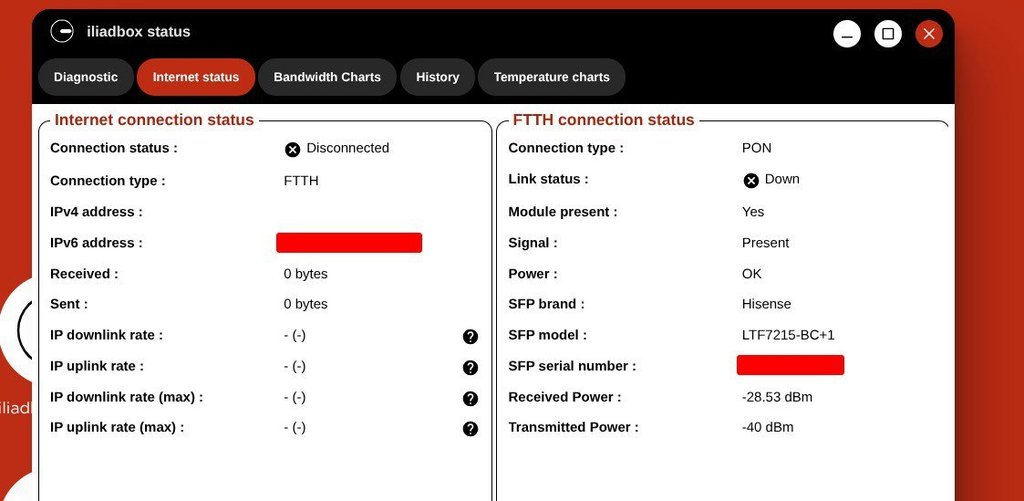Viewport: 1024px width, 501px height.
Task: Click the help icon beside IP downlink rate
Action: [x=470, y=336]
